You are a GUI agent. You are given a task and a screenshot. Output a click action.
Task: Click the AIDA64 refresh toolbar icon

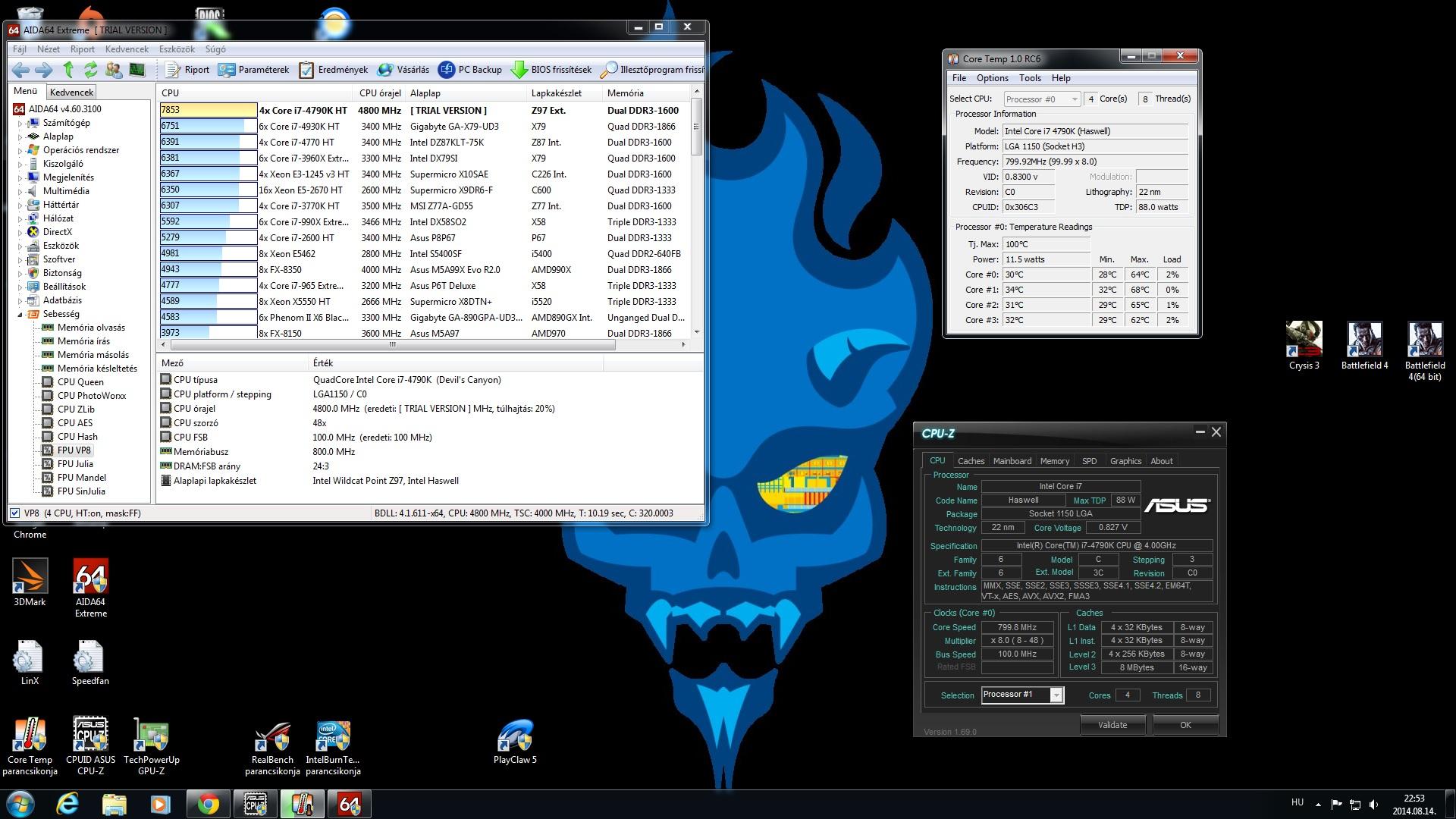[91, 70]
